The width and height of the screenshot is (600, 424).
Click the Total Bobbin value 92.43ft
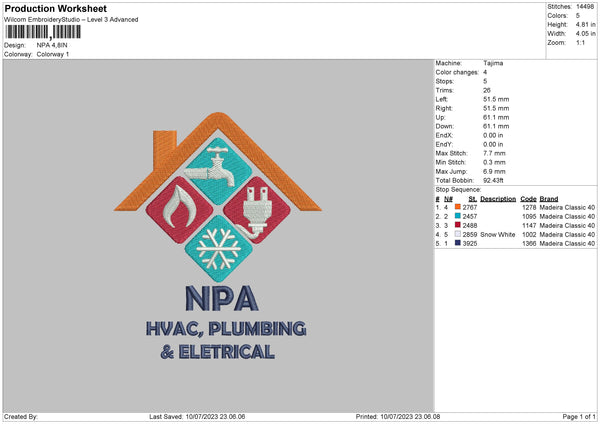[x=493, y=180]
